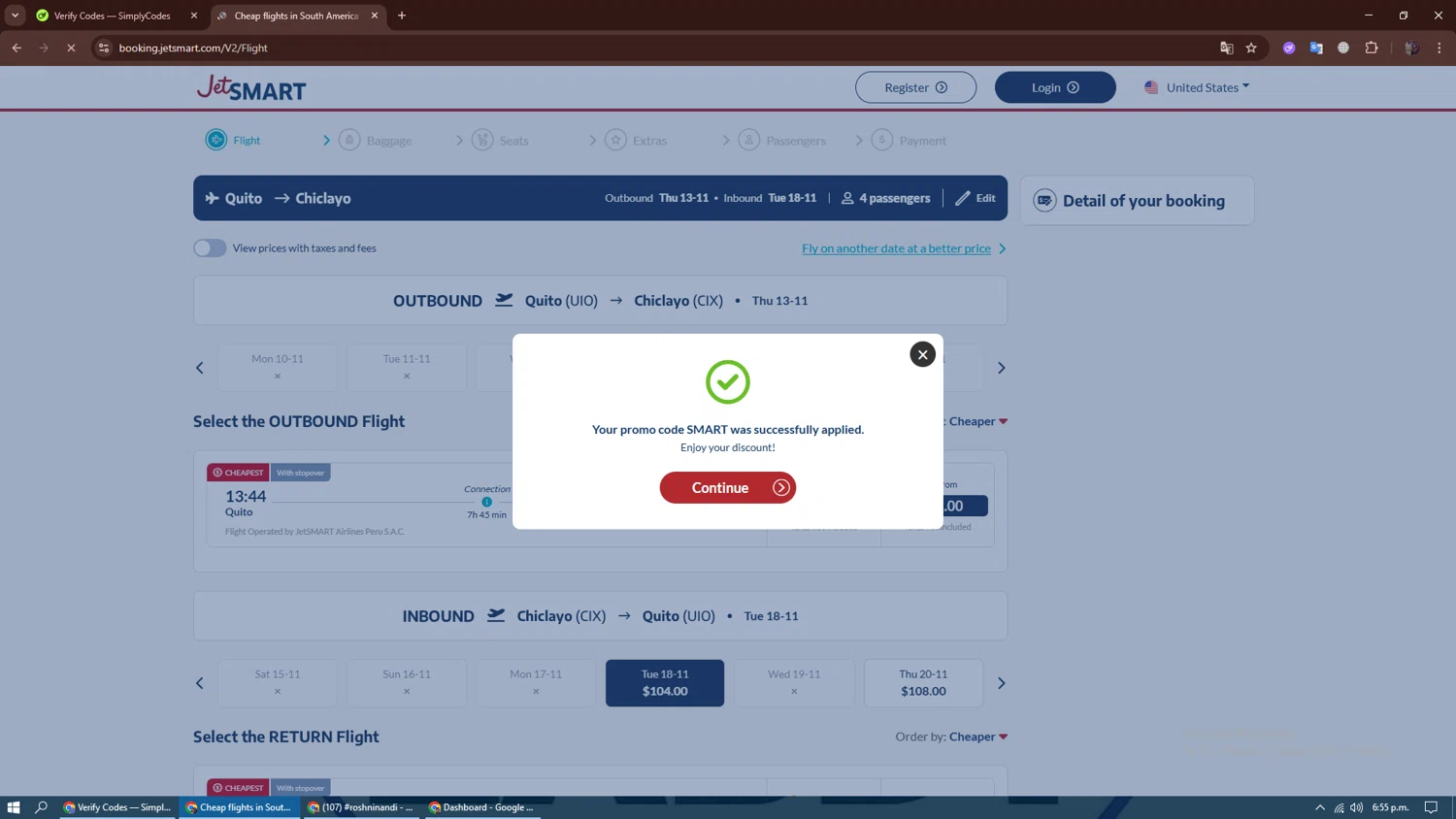Open the browser profile avatar
Screen dimensions: 1456x819
(1412, 48)
